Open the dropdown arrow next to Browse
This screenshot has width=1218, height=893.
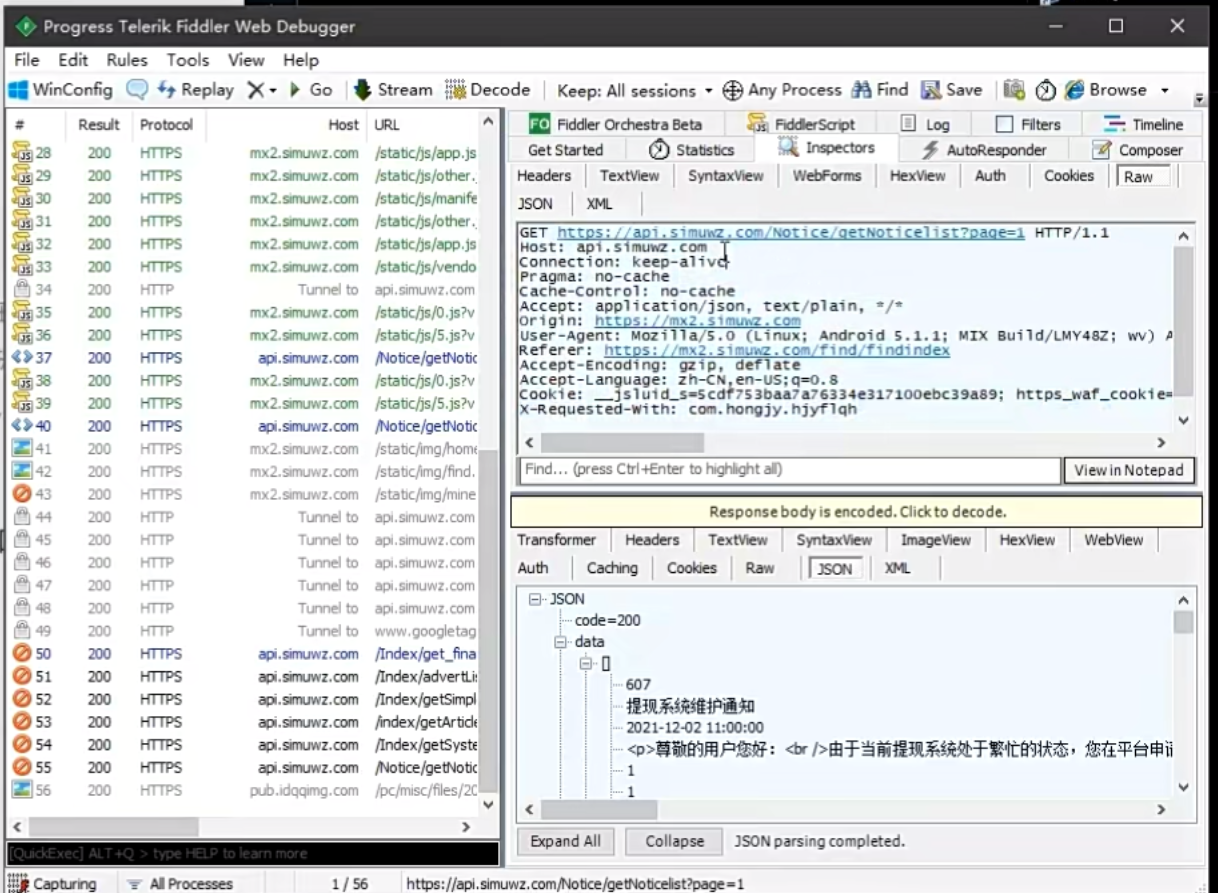[1164, 91]
